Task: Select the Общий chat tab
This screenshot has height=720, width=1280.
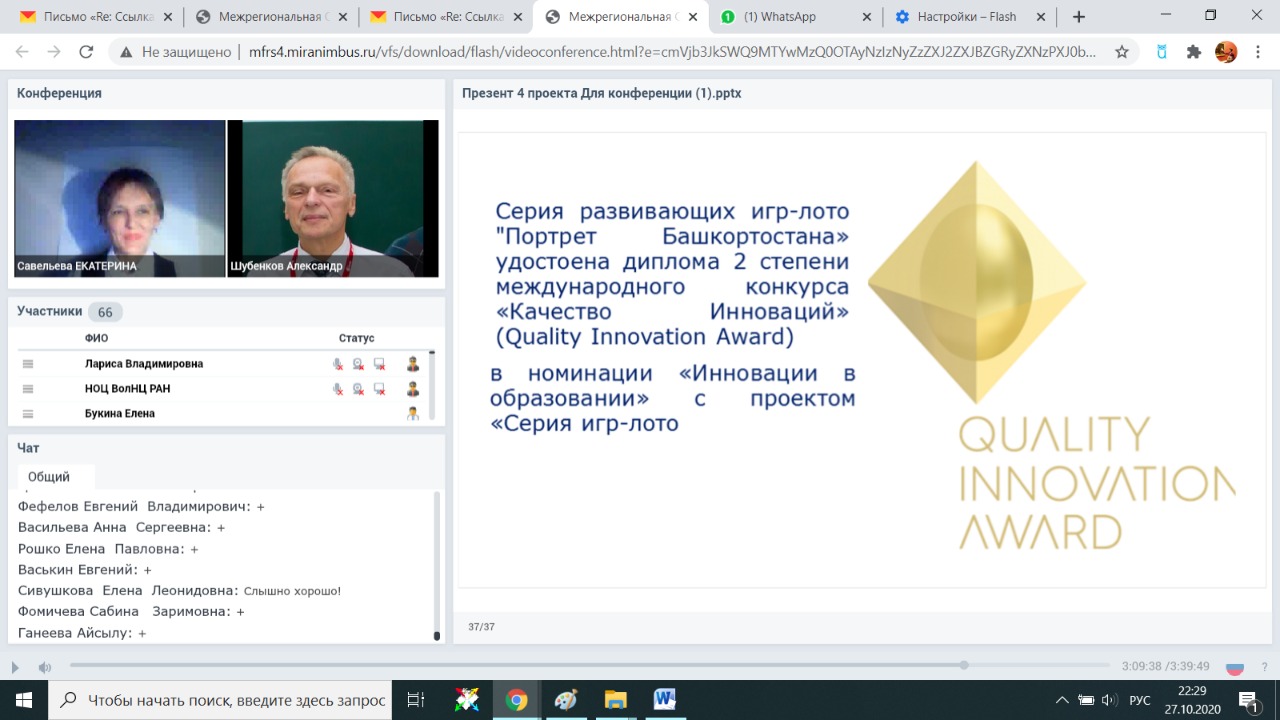Action: click(49, 477)
